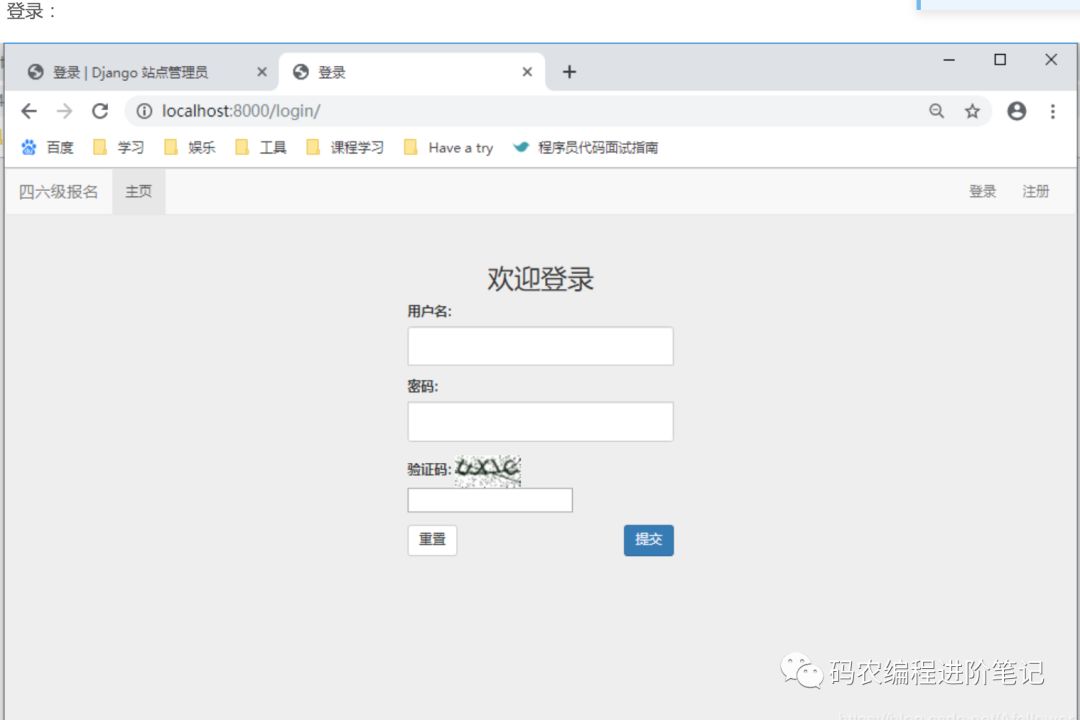Focus the 验证码 captcha input field
The image size is (1080, 720).
pyautogui.click(x=490, y=500)
